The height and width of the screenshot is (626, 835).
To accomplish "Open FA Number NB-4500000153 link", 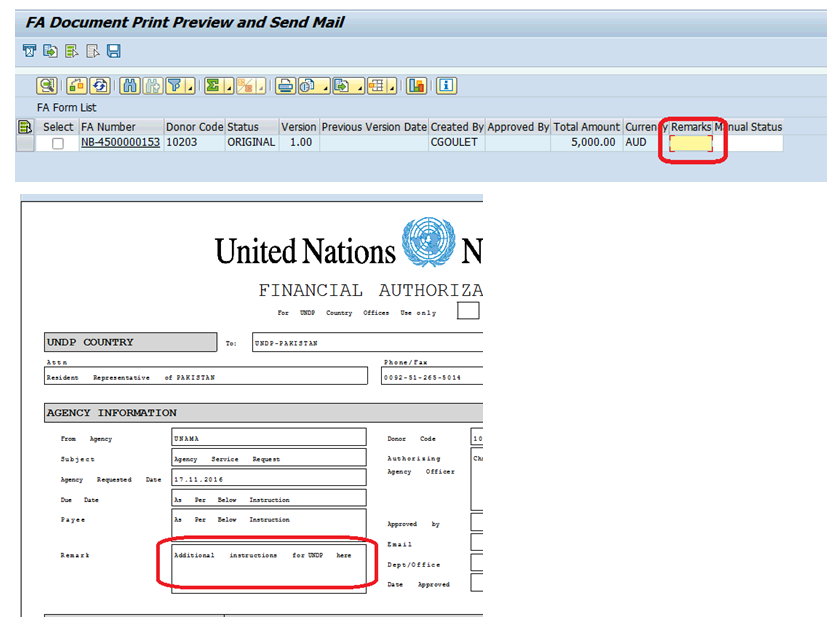I will click(x=120, y=142).
